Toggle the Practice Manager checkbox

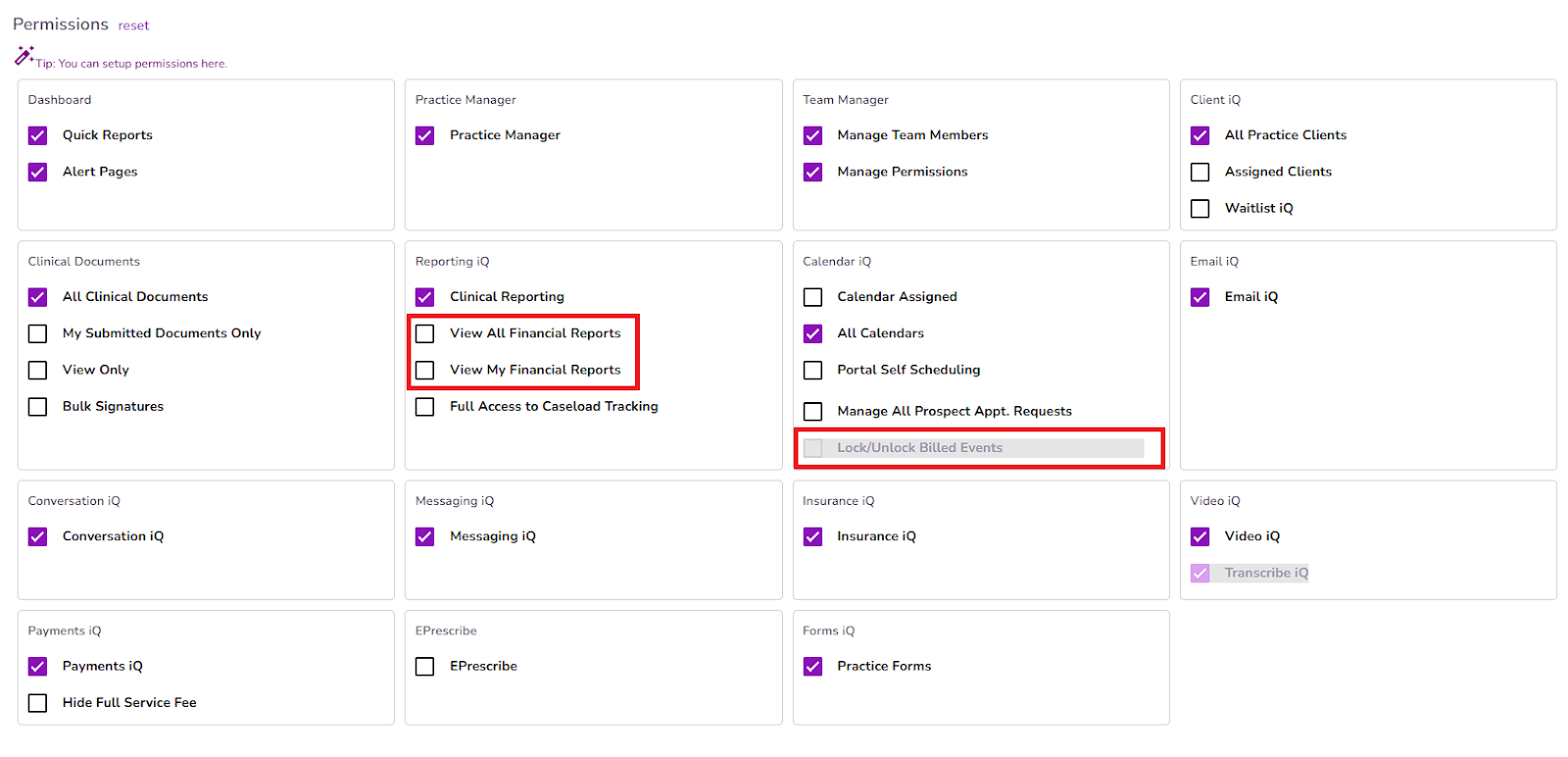(424, 135)
